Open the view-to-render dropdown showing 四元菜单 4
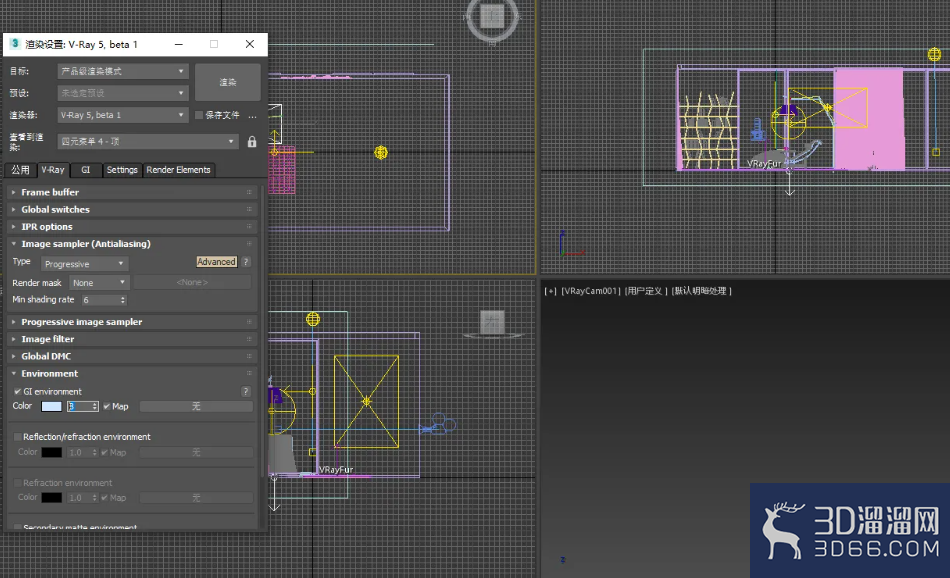 [148, 142]
